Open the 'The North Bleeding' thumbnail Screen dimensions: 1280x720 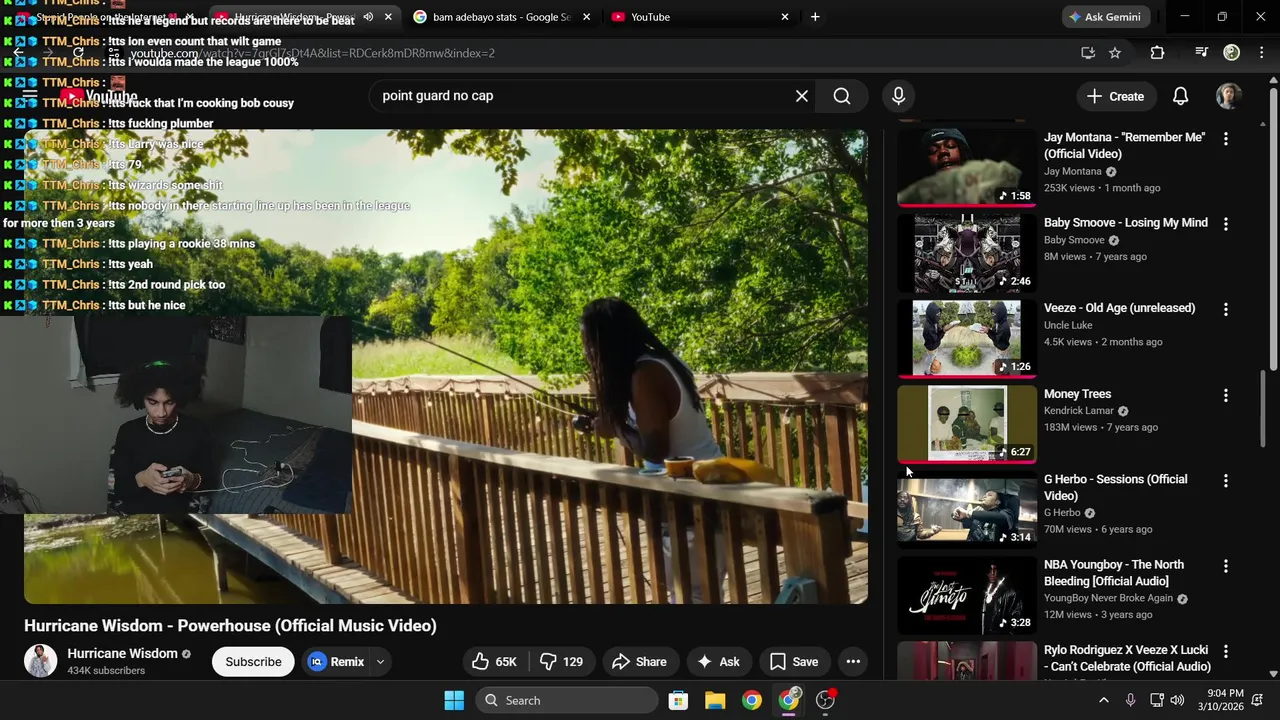[x=967, y=594]
